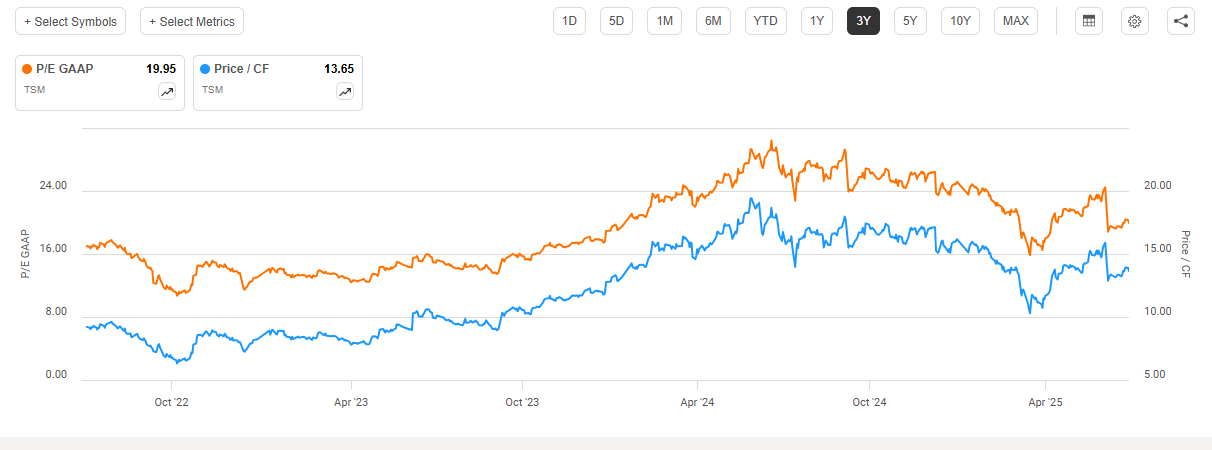Click the trend icon on P/E GAAP card
This screenshot has width=1212, height=450.
pos(166,92)
